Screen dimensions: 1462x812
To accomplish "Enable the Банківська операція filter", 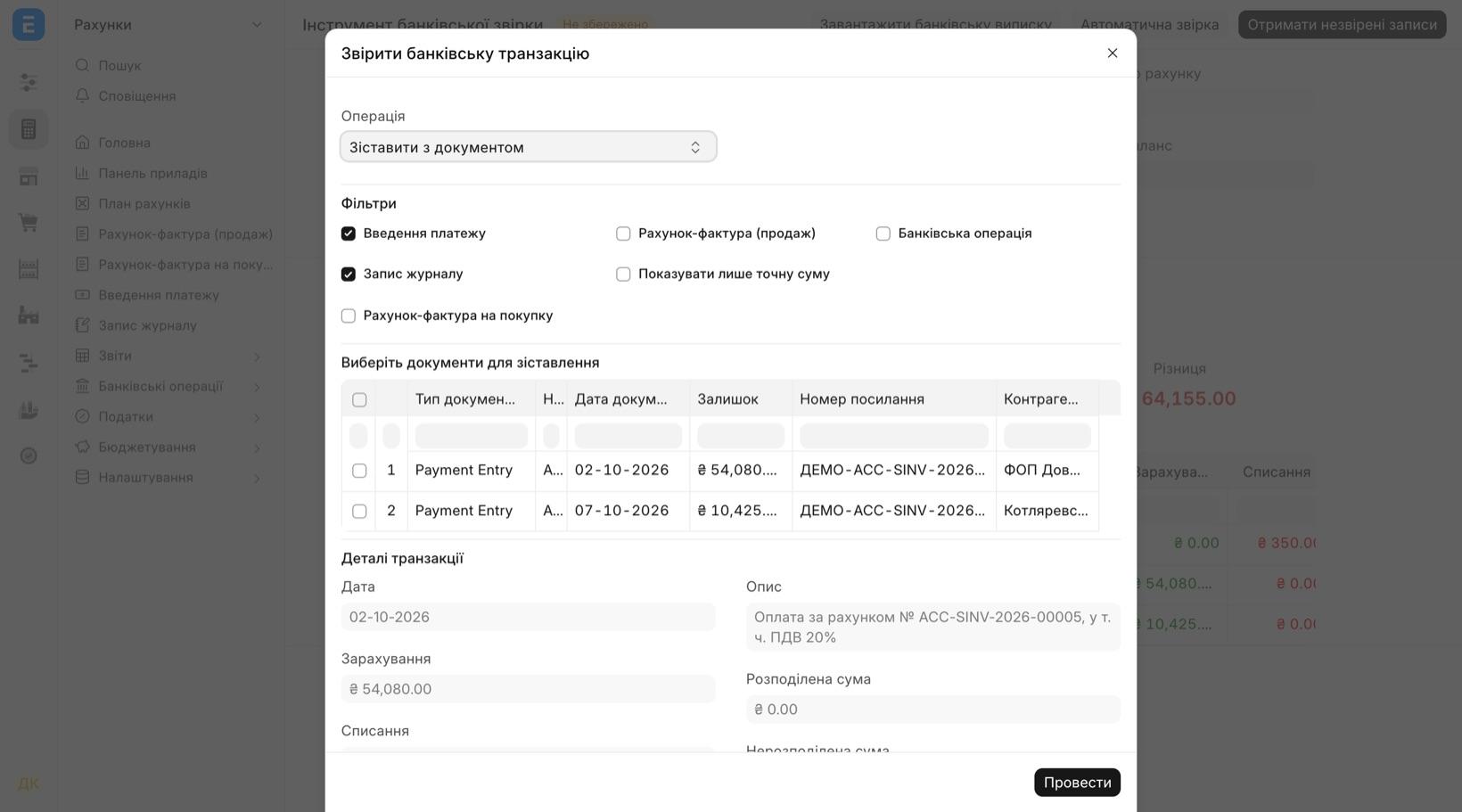I will 883,234.
